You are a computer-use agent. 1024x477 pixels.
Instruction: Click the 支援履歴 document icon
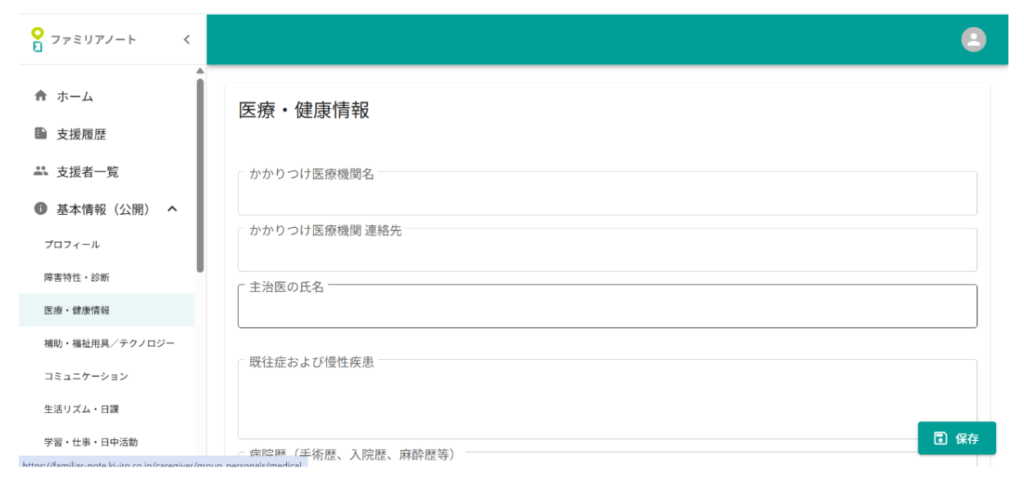point(41,134)
